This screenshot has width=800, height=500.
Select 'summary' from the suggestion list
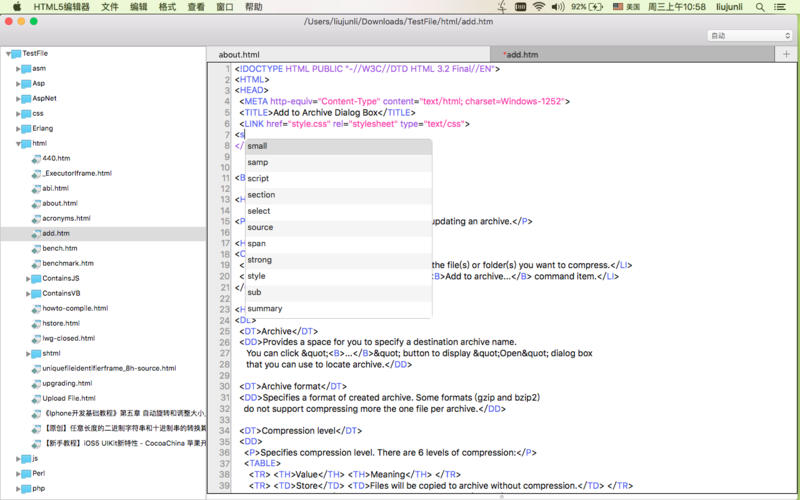click(264, 309)
